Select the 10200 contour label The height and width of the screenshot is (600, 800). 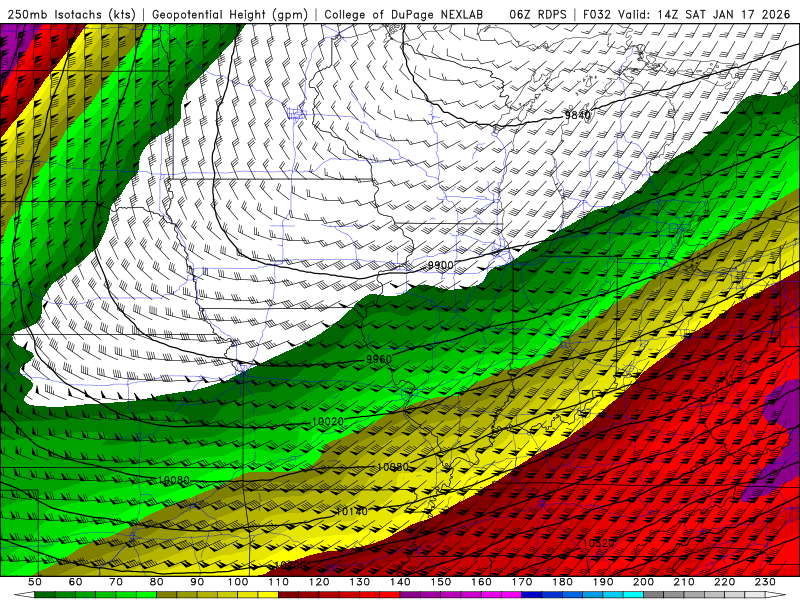(x=290, y=565)
